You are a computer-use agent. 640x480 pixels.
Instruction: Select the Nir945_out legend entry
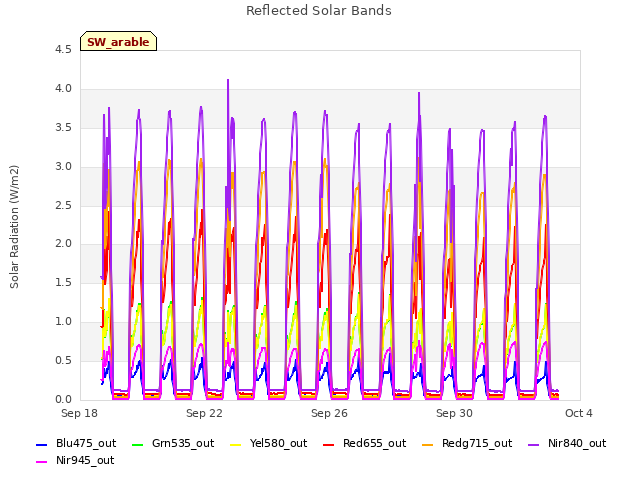coord(75,460)
